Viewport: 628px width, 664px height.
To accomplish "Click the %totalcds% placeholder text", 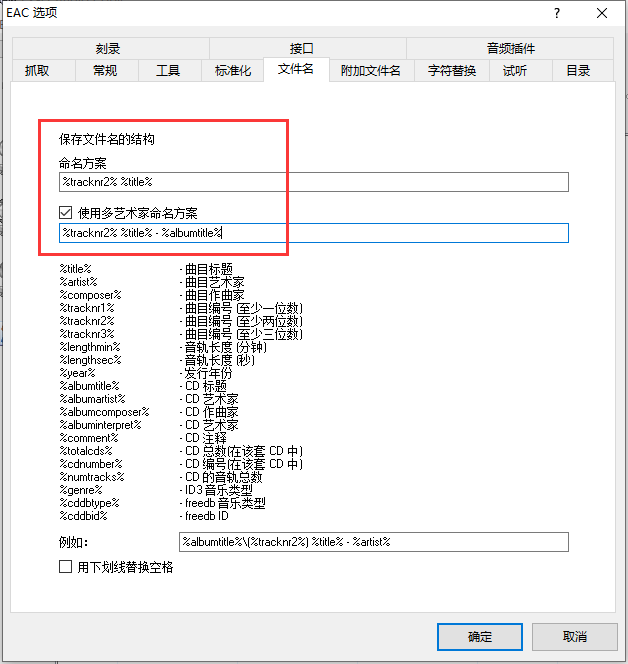I will pyautogui.click(x=86, y=451).
